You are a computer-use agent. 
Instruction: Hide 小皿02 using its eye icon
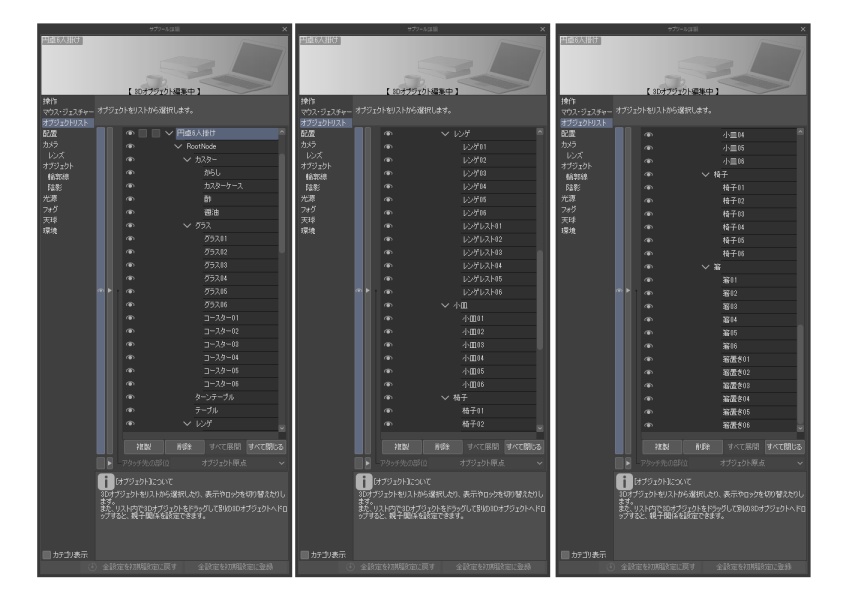pos(388,332)
